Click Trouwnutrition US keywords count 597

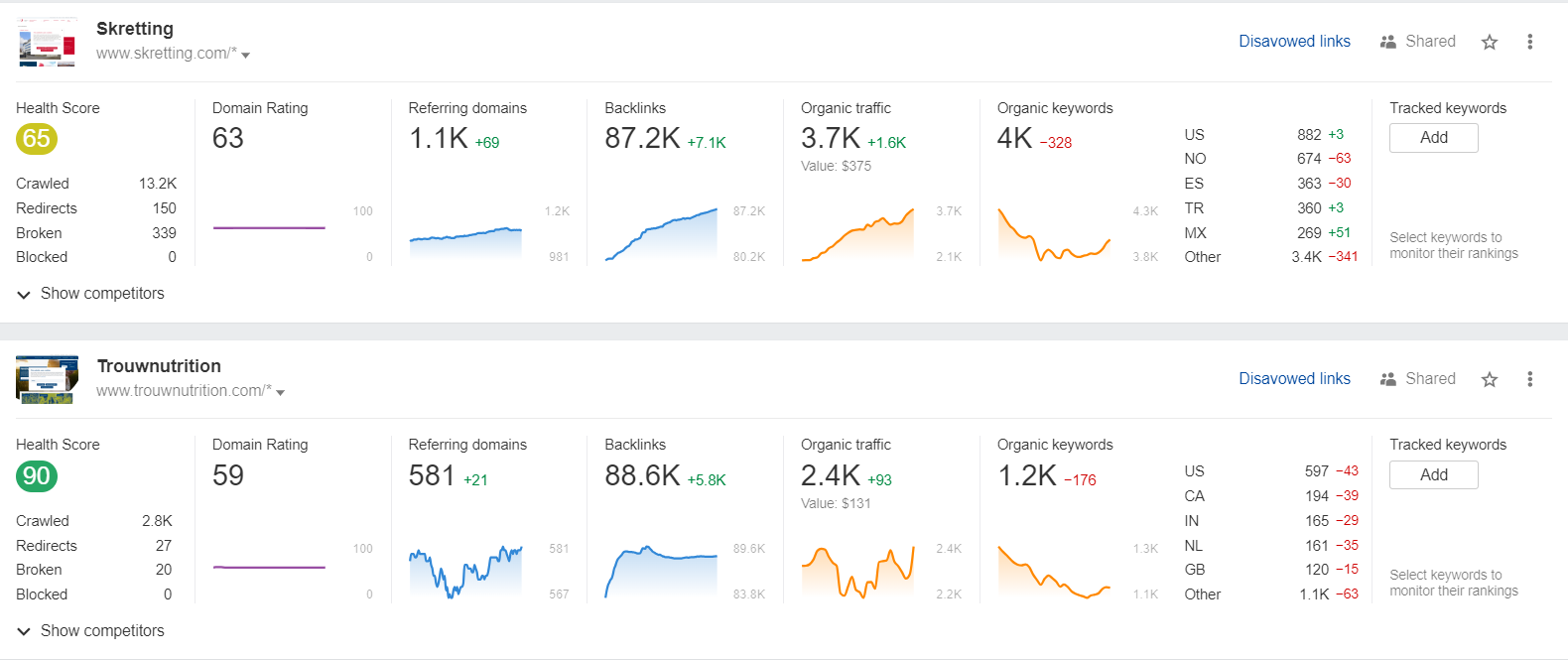(x=1317, y=471)
